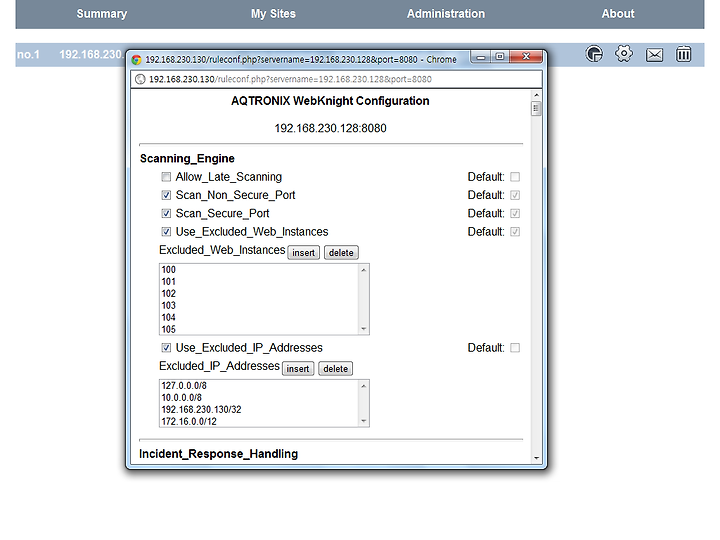This screenshot has width=720, height=540.
Task: Click the mail envelope icon for site no.1
Action: tap(654, 55)
